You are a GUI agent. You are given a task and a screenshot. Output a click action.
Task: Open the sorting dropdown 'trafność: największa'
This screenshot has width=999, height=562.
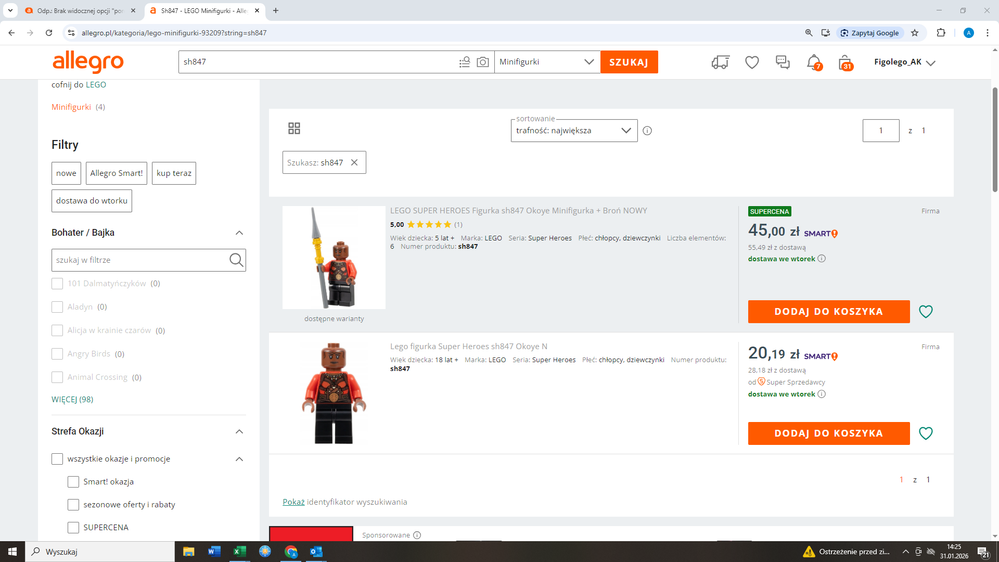(x=574, y=131)
